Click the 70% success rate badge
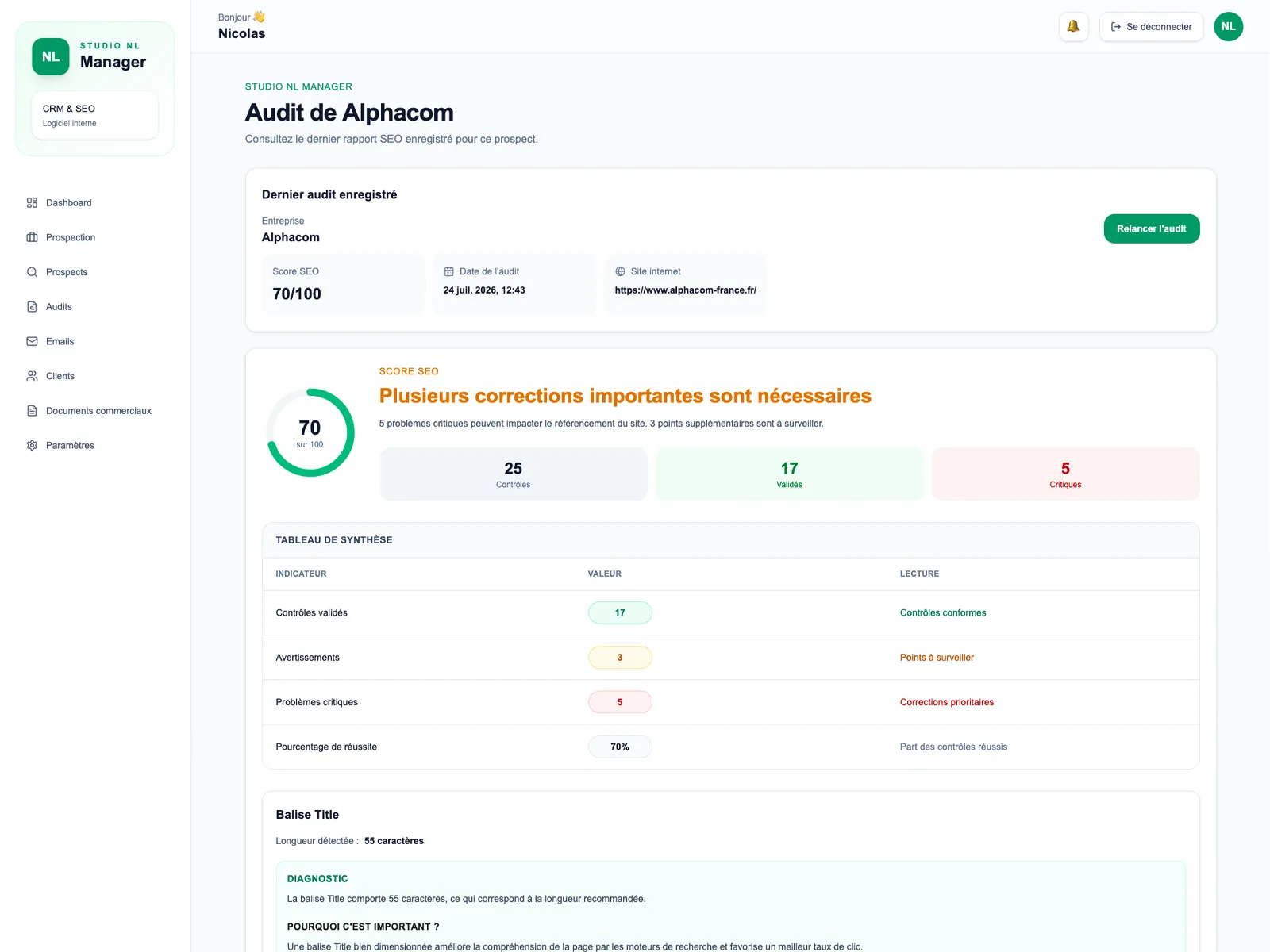This screenshot has width=1270, height=952. 620,747
